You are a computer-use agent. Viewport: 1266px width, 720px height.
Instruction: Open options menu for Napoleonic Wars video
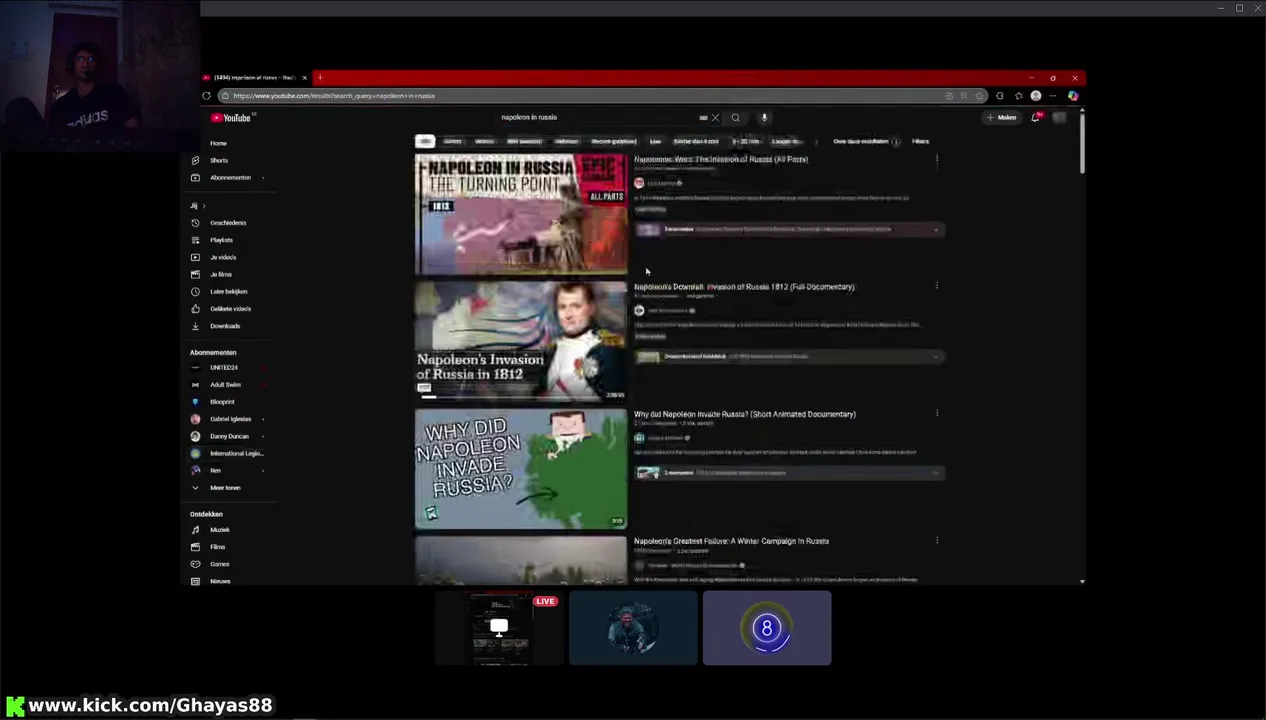(x=937, y=160)
